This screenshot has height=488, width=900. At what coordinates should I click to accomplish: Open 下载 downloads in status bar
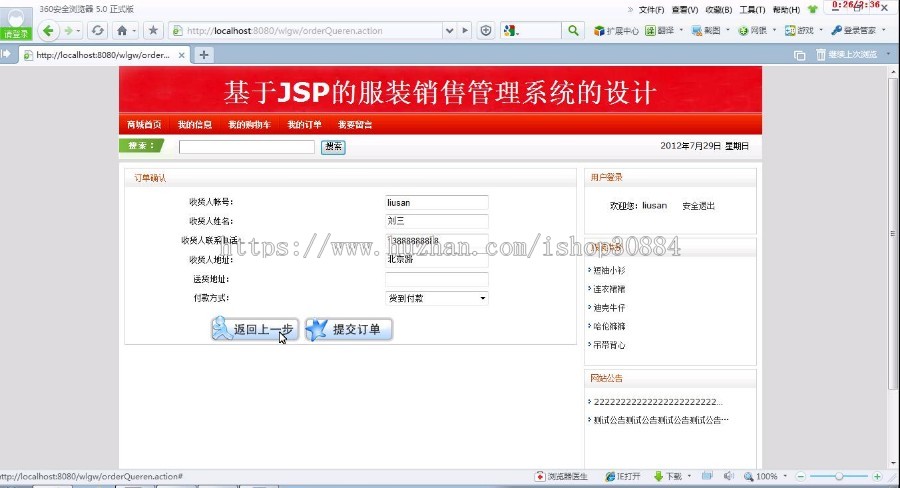click(x=668, y=477)
